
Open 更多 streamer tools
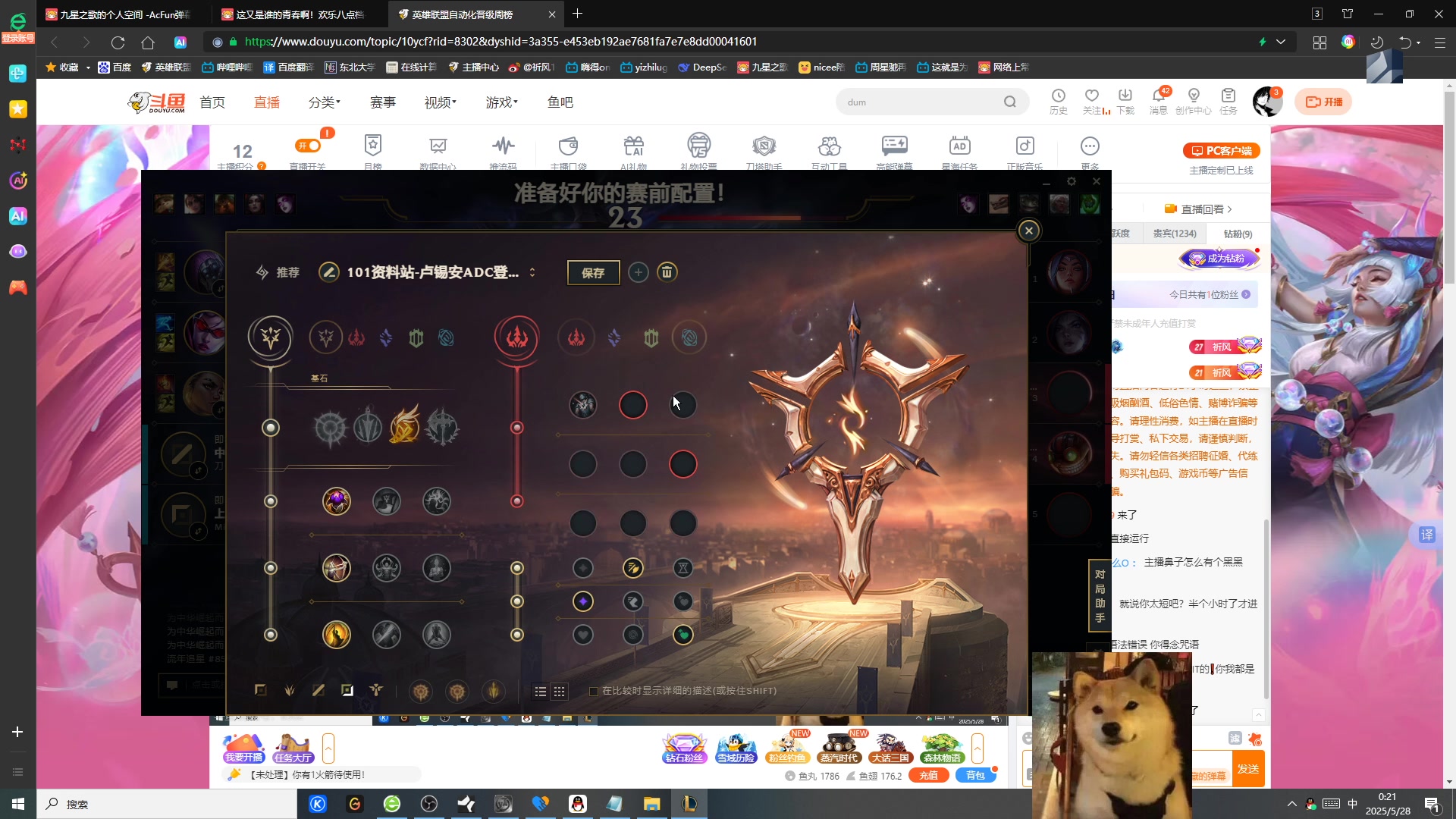click(1090, 152)
